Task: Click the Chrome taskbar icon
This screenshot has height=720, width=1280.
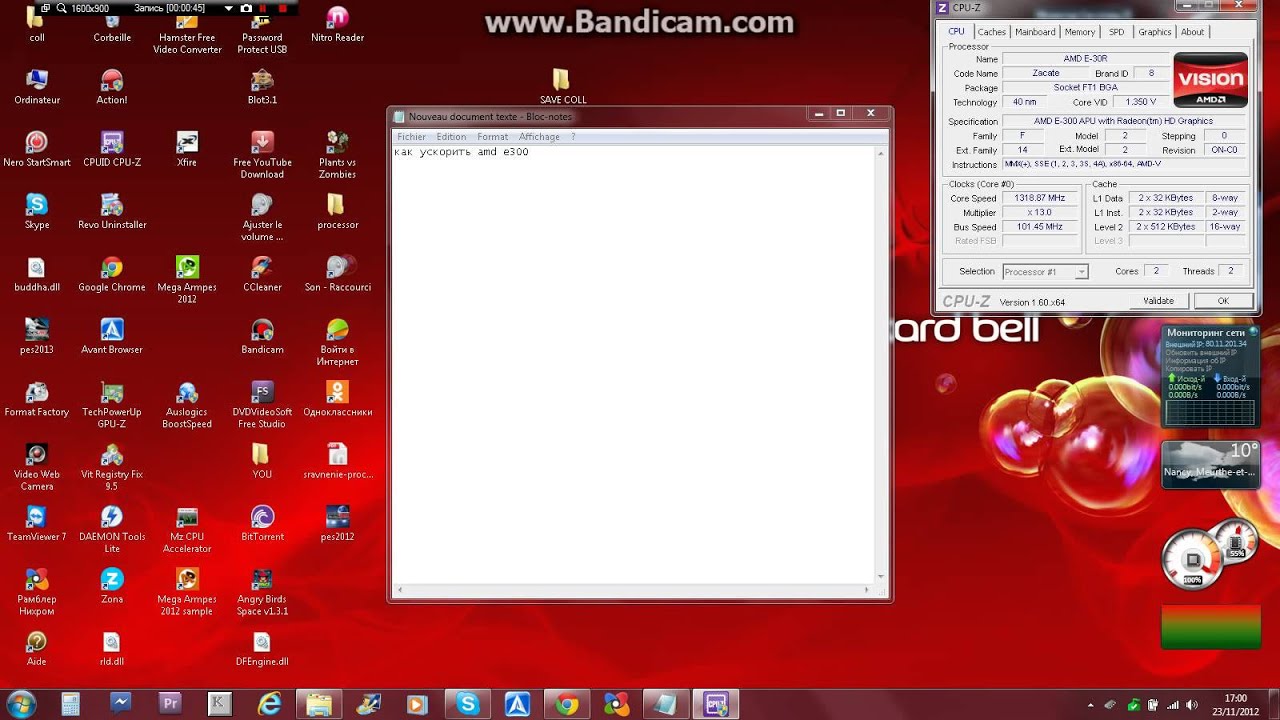Action: click(x=567, y=704)
